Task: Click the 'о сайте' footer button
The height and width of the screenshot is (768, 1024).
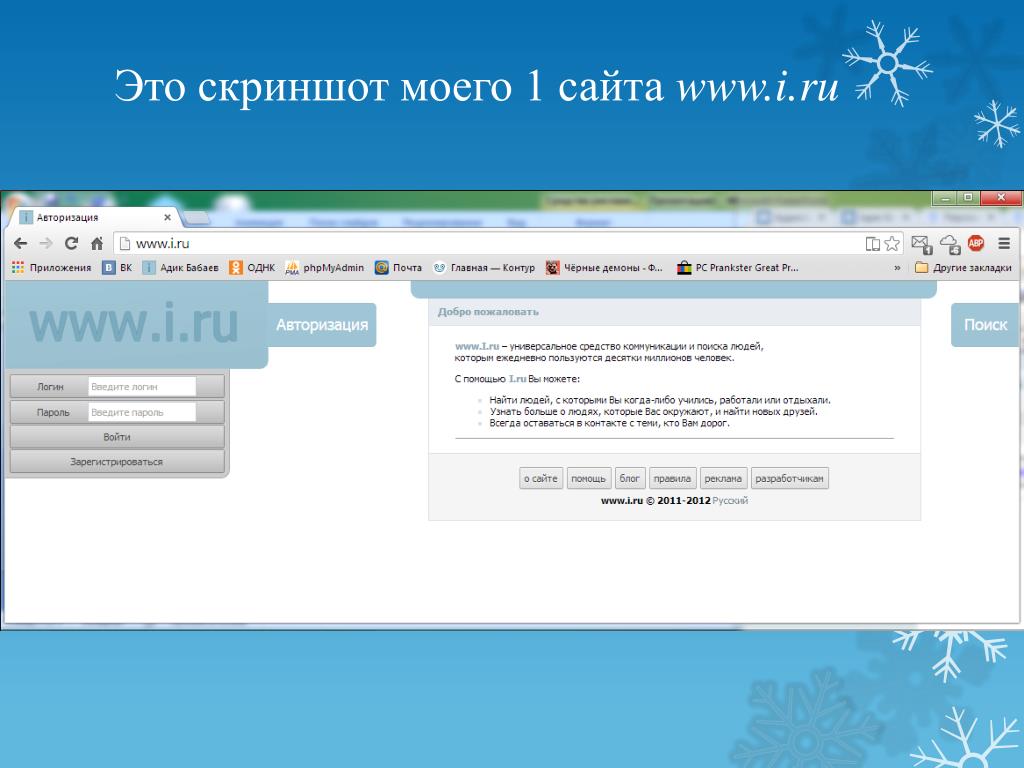Action: coord(541,479)
